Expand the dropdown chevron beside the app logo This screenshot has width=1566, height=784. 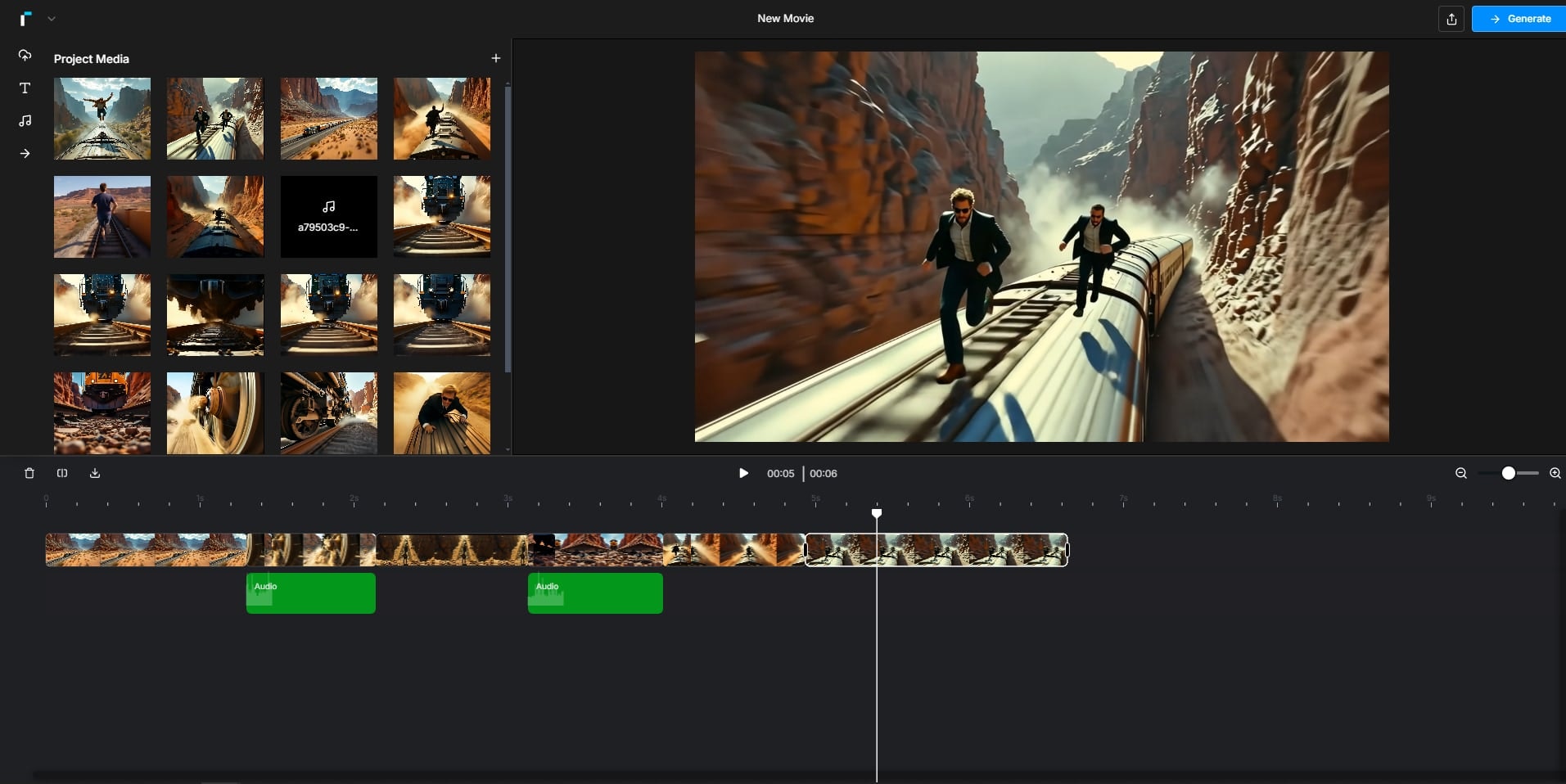[x=52, y=18]
